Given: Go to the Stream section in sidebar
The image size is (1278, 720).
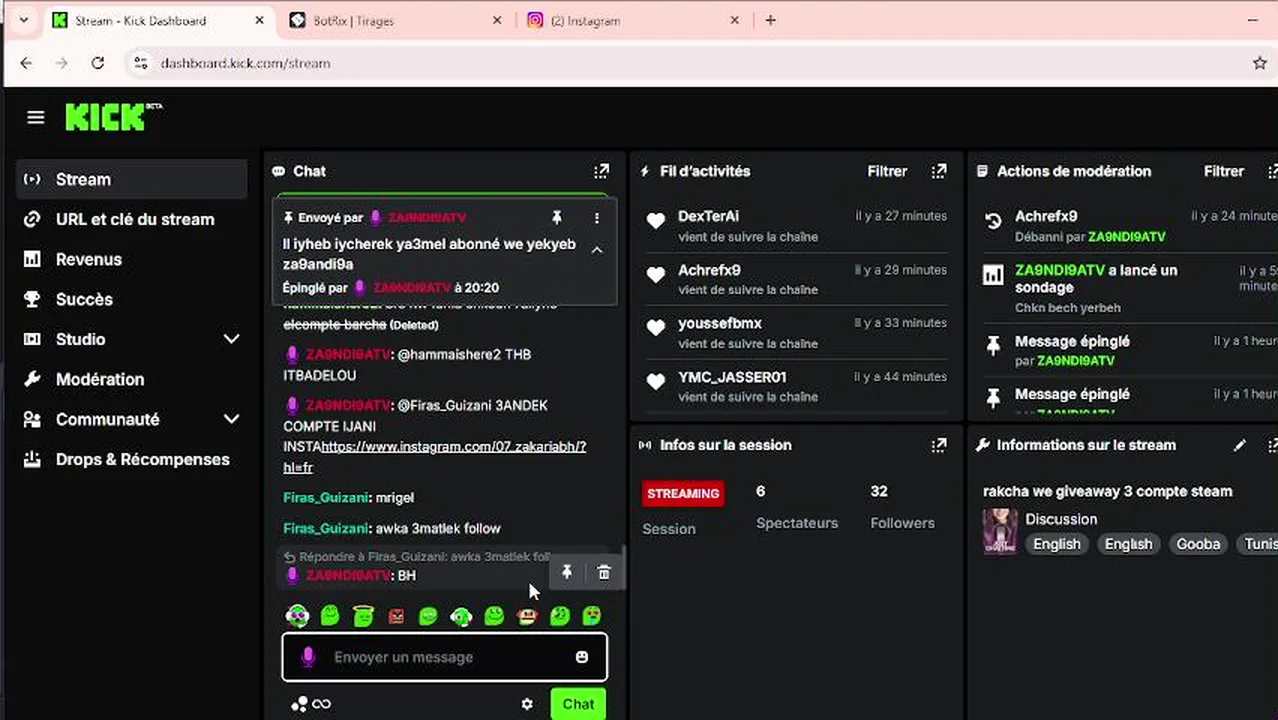Looking at the screenshot, I should (132, 179).
